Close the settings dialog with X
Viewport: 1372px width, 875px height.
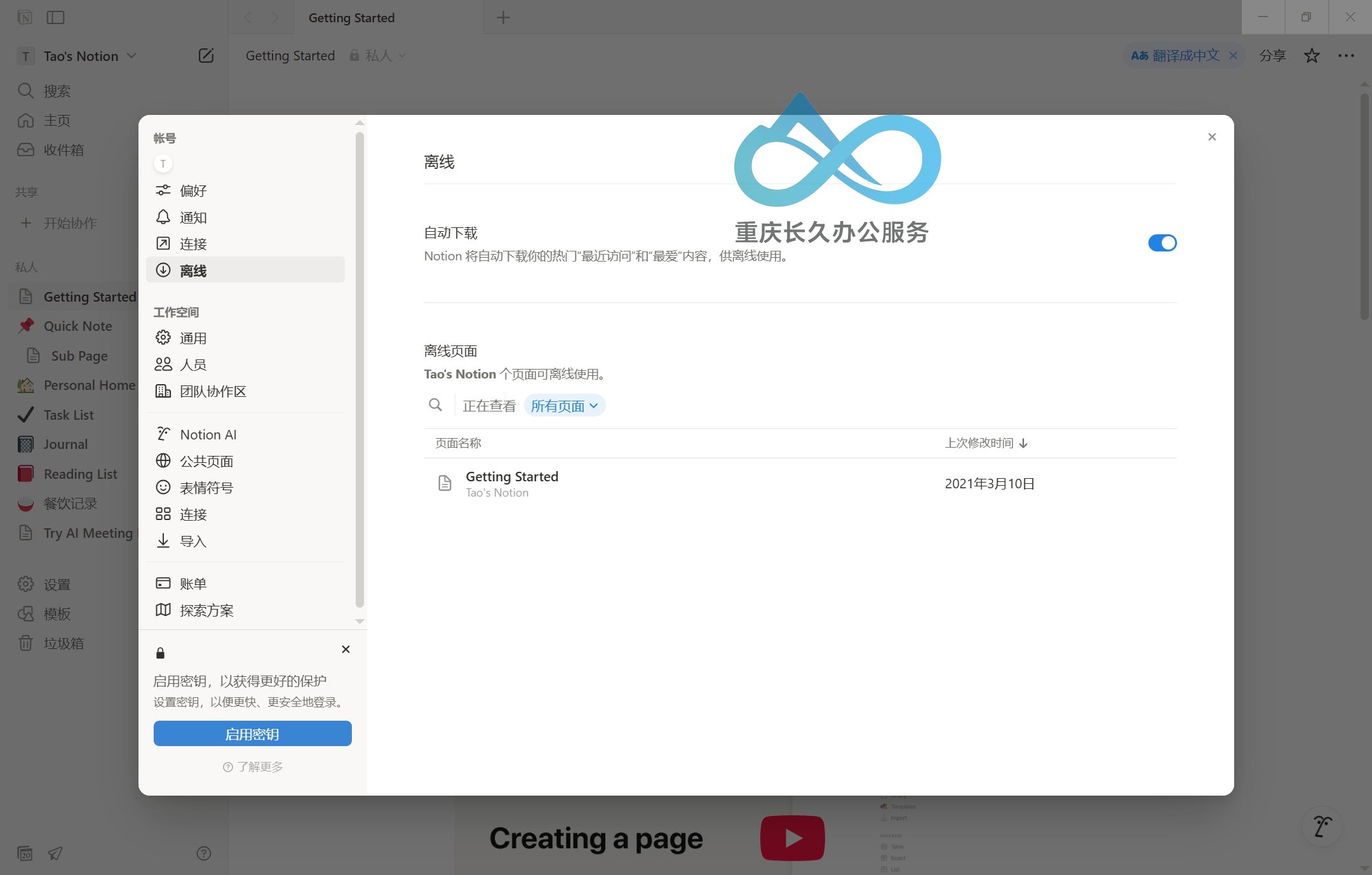[x=1212, y=137]
